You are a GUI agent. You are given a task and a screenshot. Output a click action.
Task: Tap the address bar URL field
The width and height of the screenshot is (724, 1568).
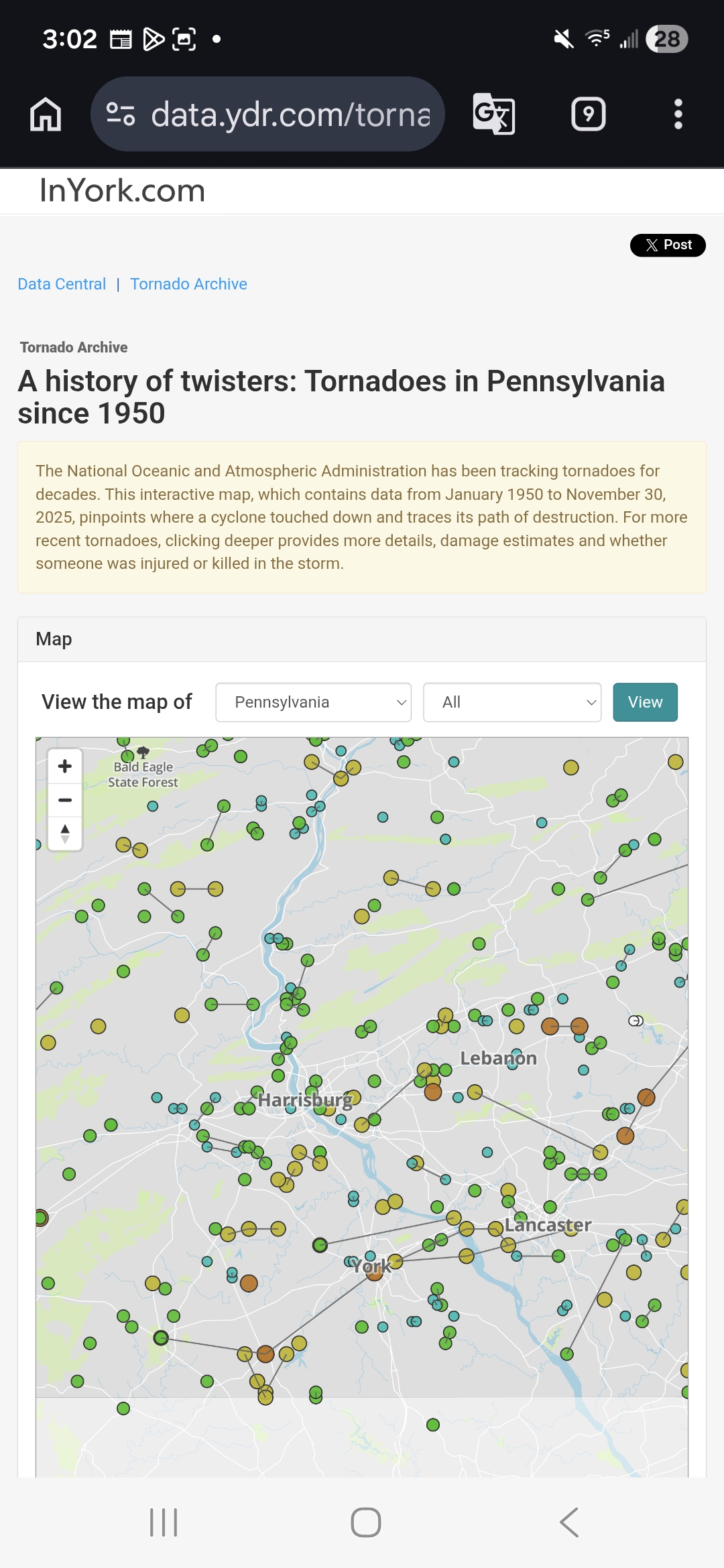pos(290,115)
